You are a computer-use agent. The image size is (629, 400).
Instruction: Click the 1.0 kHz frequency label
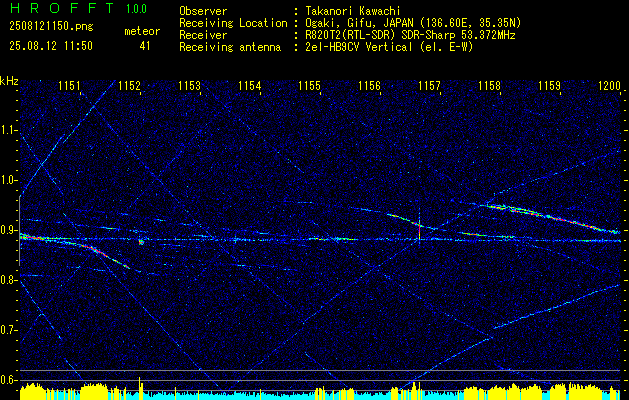[x=8, y=180]
